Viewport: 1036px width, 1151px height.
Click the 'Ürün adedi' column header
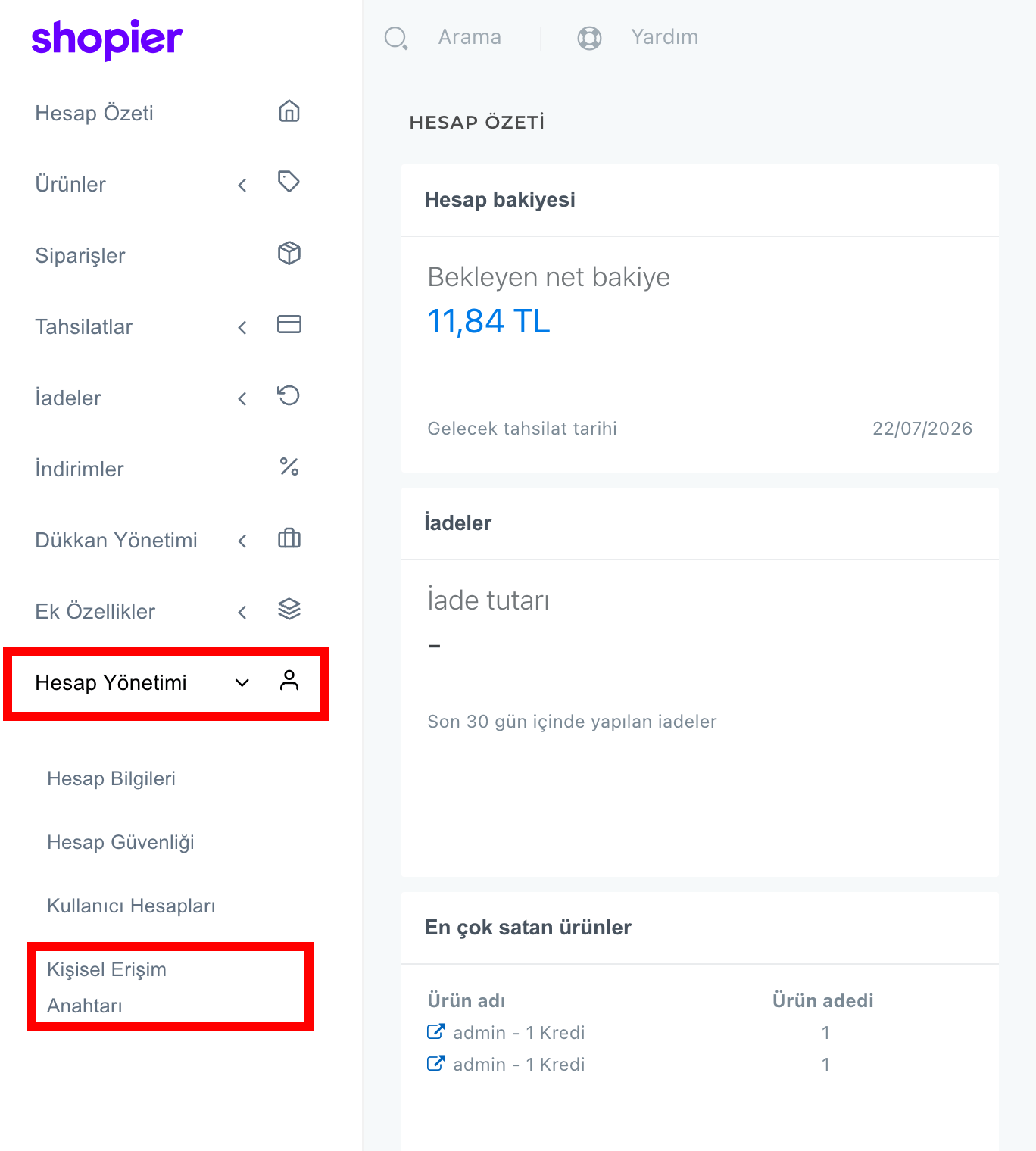point(822,1000)
